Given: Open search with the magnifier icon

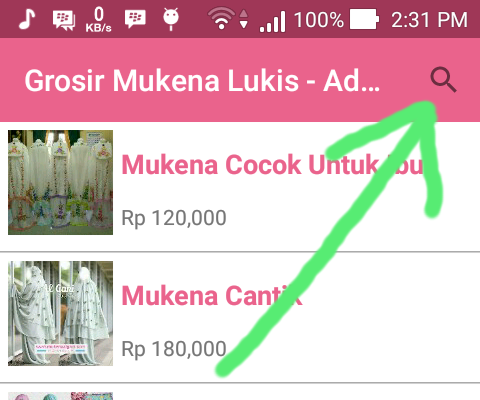Looking at the screenshot, I should (x=443, y=80).
